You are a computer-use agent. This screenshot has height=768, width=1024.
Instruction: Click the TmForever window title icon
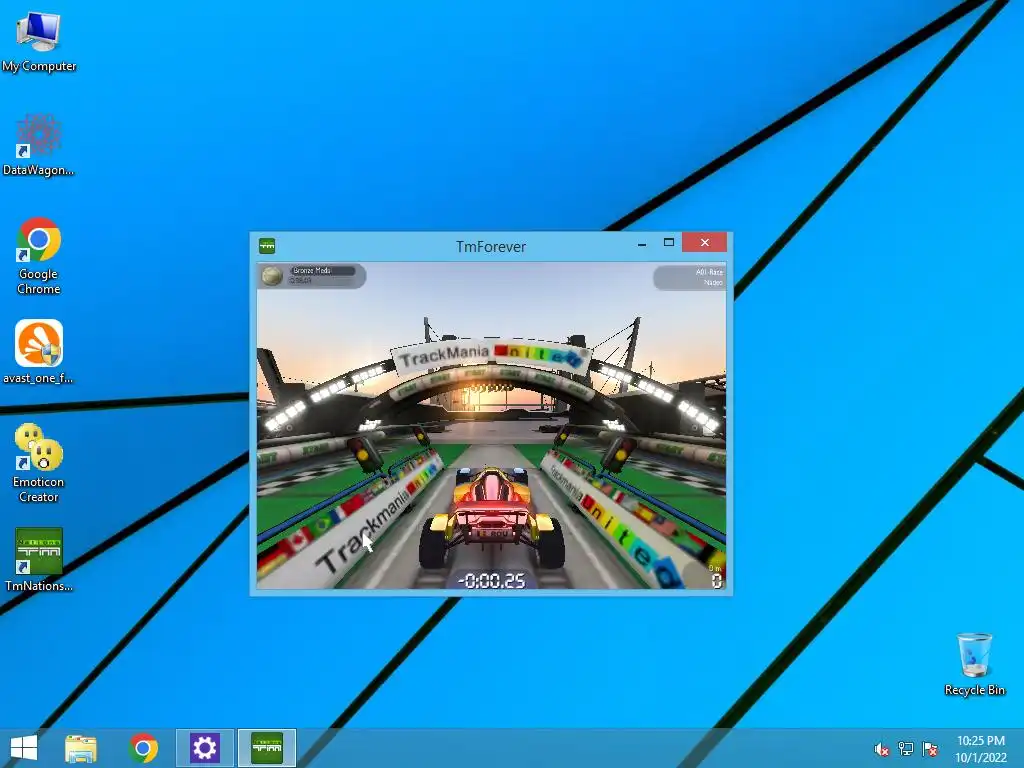click(x=267, y=246)
